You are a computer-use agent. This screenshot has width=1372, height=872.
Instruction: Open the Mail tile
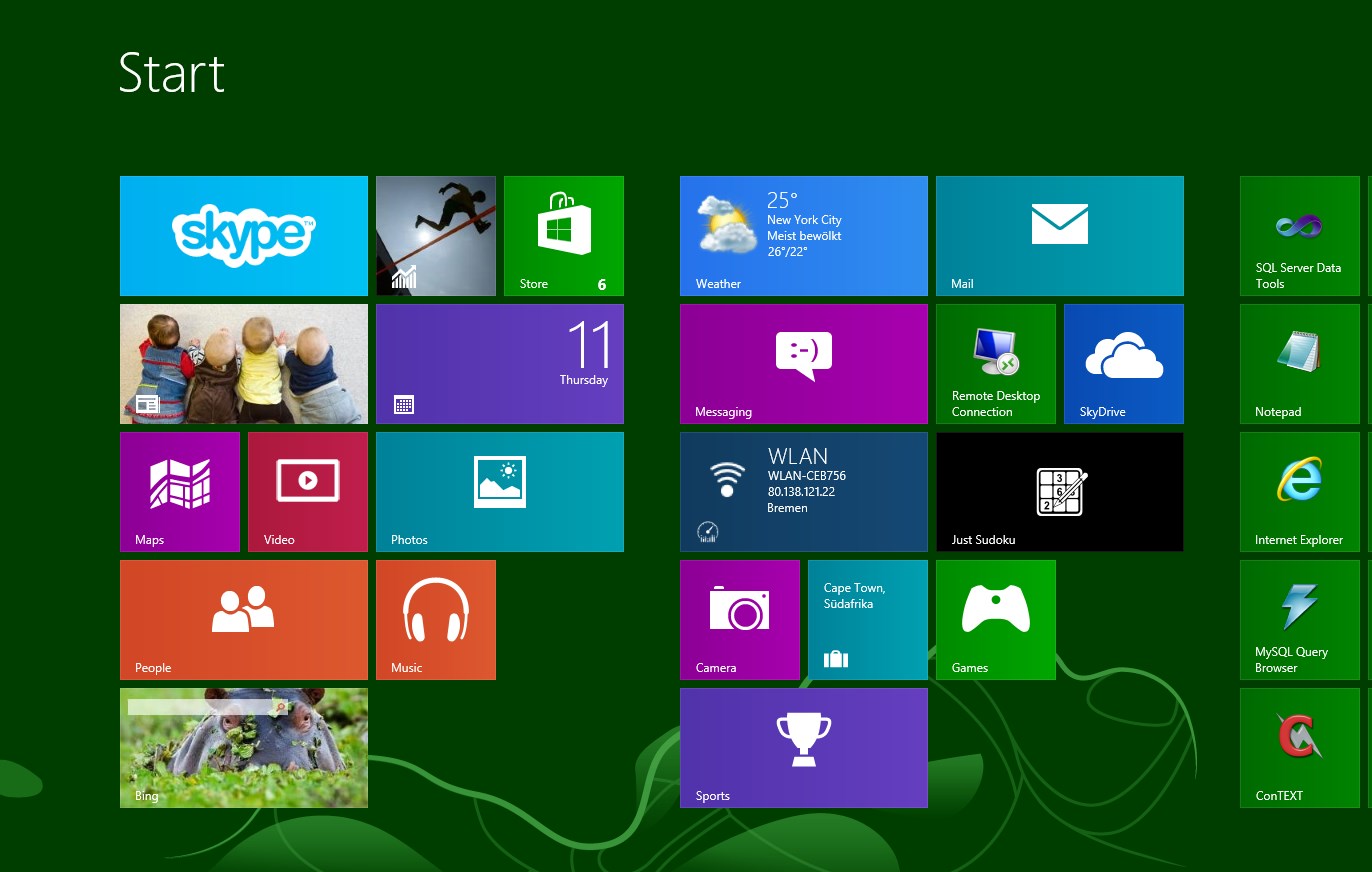(1059, 236)
